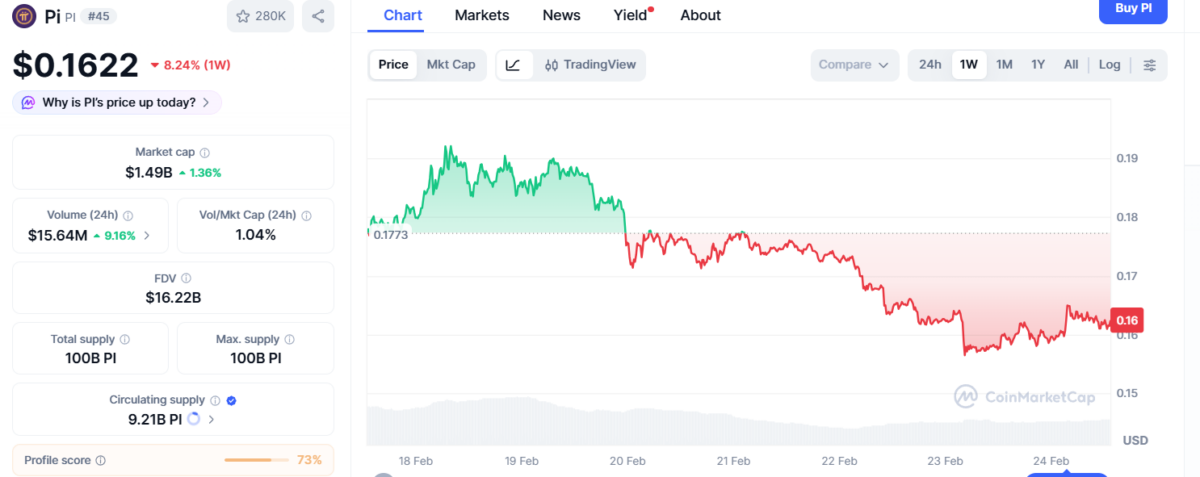1200x477 pixels.
Task: Open the TradingView candlestick chart
Action: point(590,65)
